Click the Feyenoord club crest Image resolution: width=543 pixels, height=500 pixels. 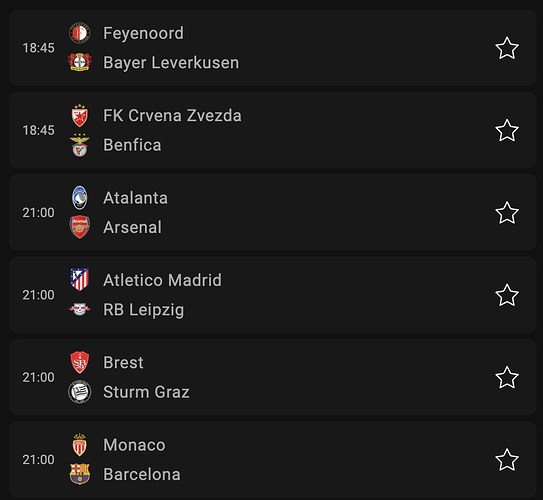pyautogui.click(x=80, y=33)
